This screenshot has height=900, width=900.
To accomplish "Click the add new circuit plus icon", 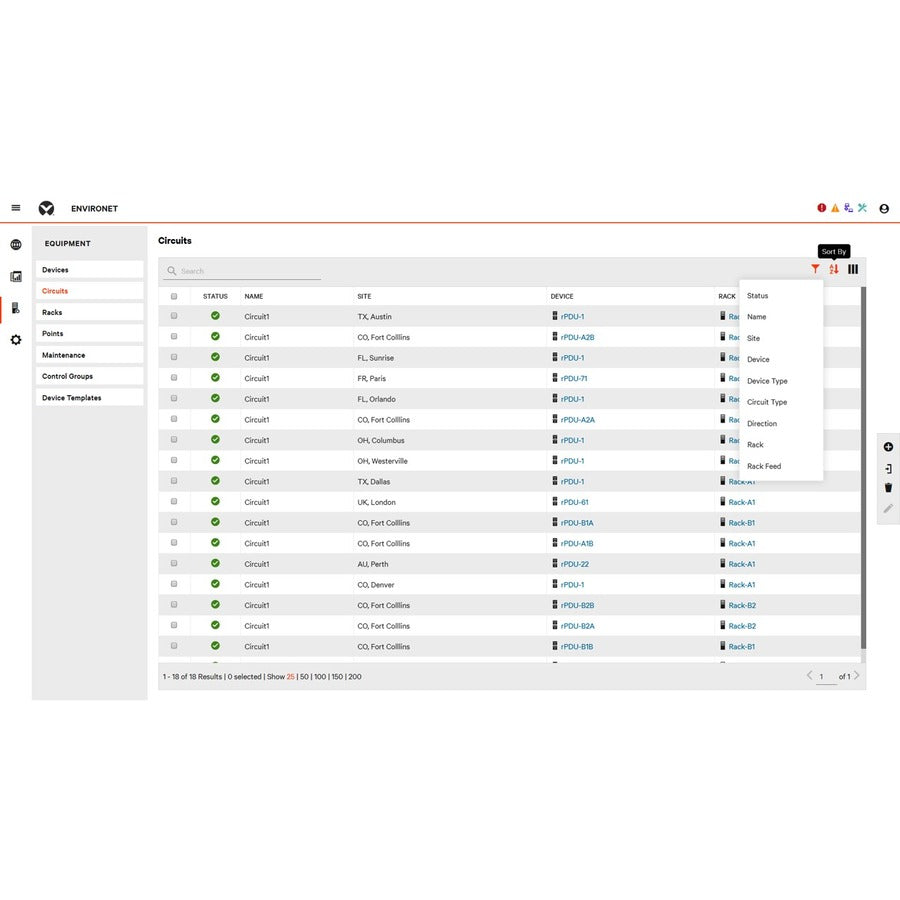I will click(x=888, y=446).
